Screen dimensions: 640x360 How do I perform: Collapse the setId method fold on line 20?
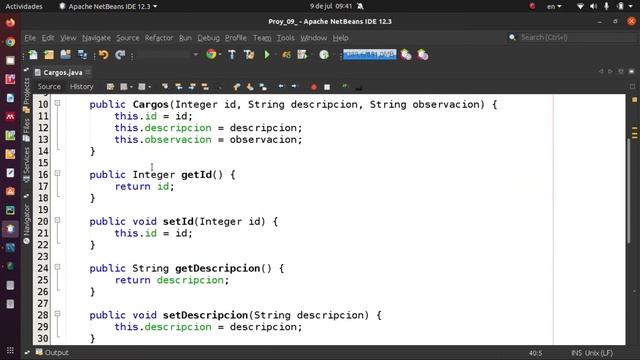[58, 220]
